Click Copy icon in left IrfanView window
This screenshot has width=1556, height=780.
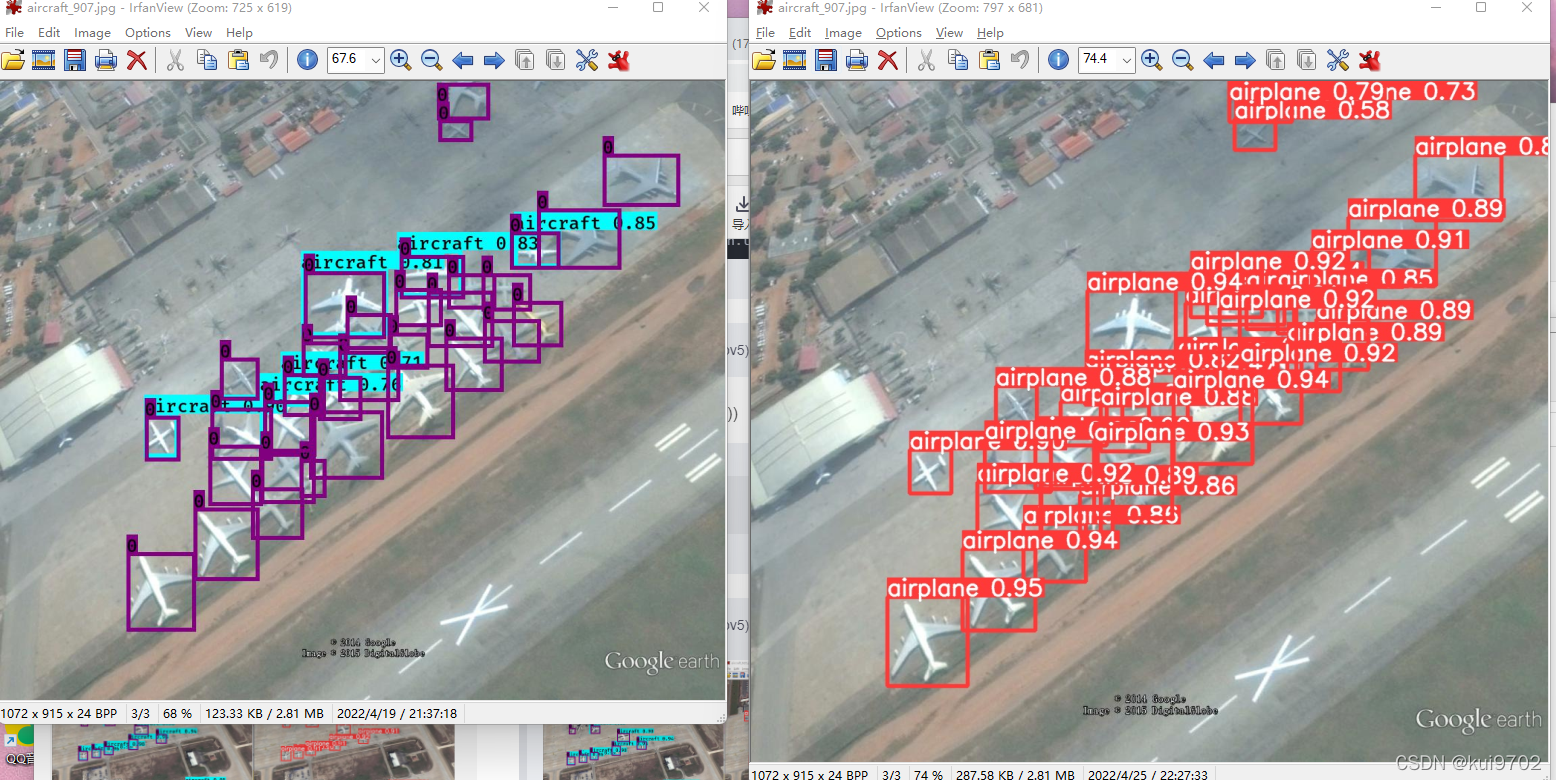206,60
